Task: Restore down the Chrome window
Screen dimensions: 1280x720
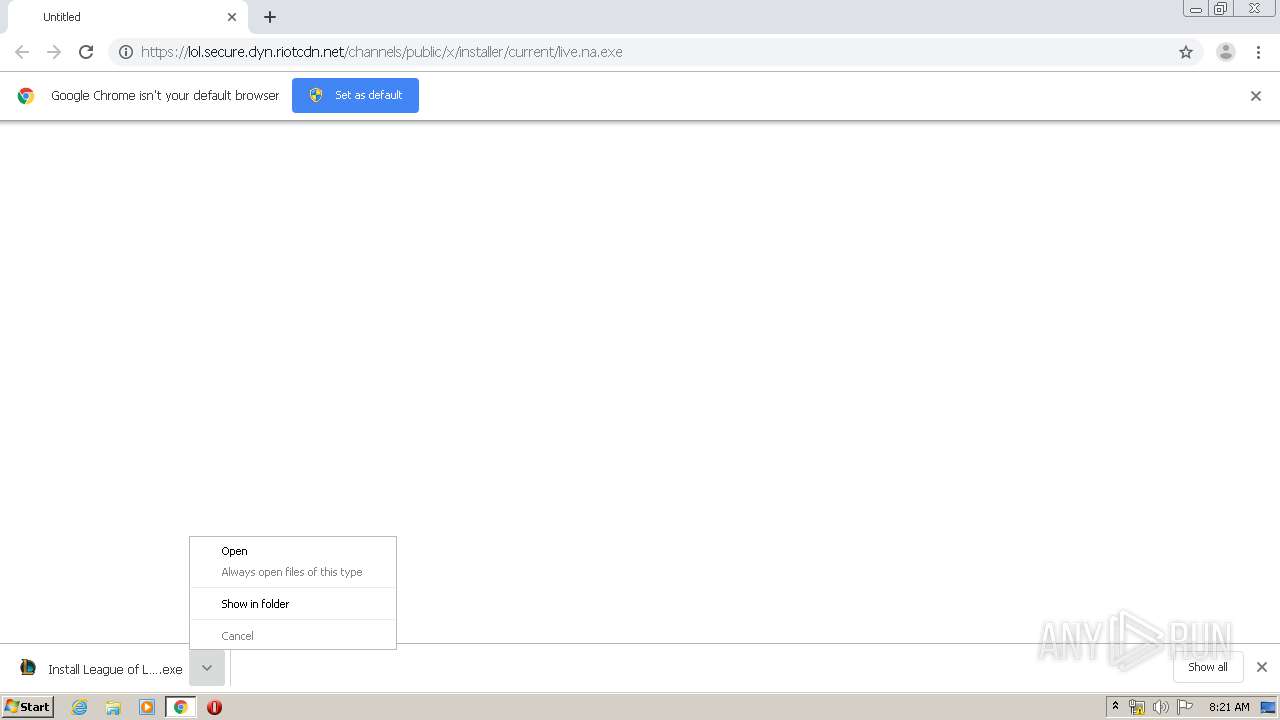Action: click(x=1221, y=9)
